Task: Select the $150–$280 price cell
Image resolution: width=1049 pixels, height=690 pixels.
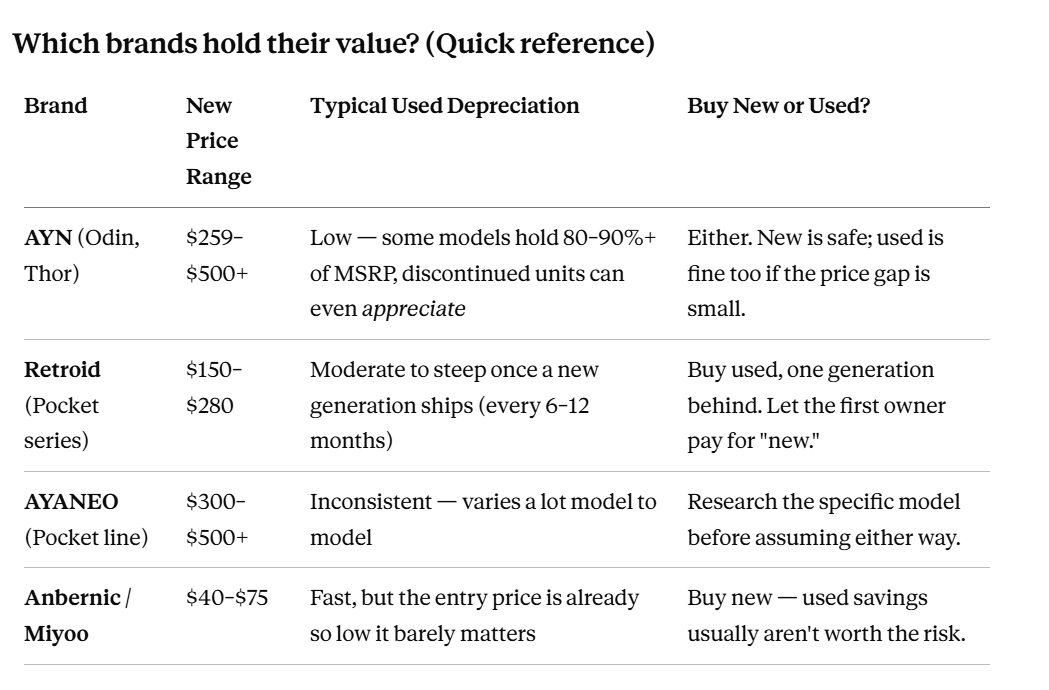Action: point(214,387)
